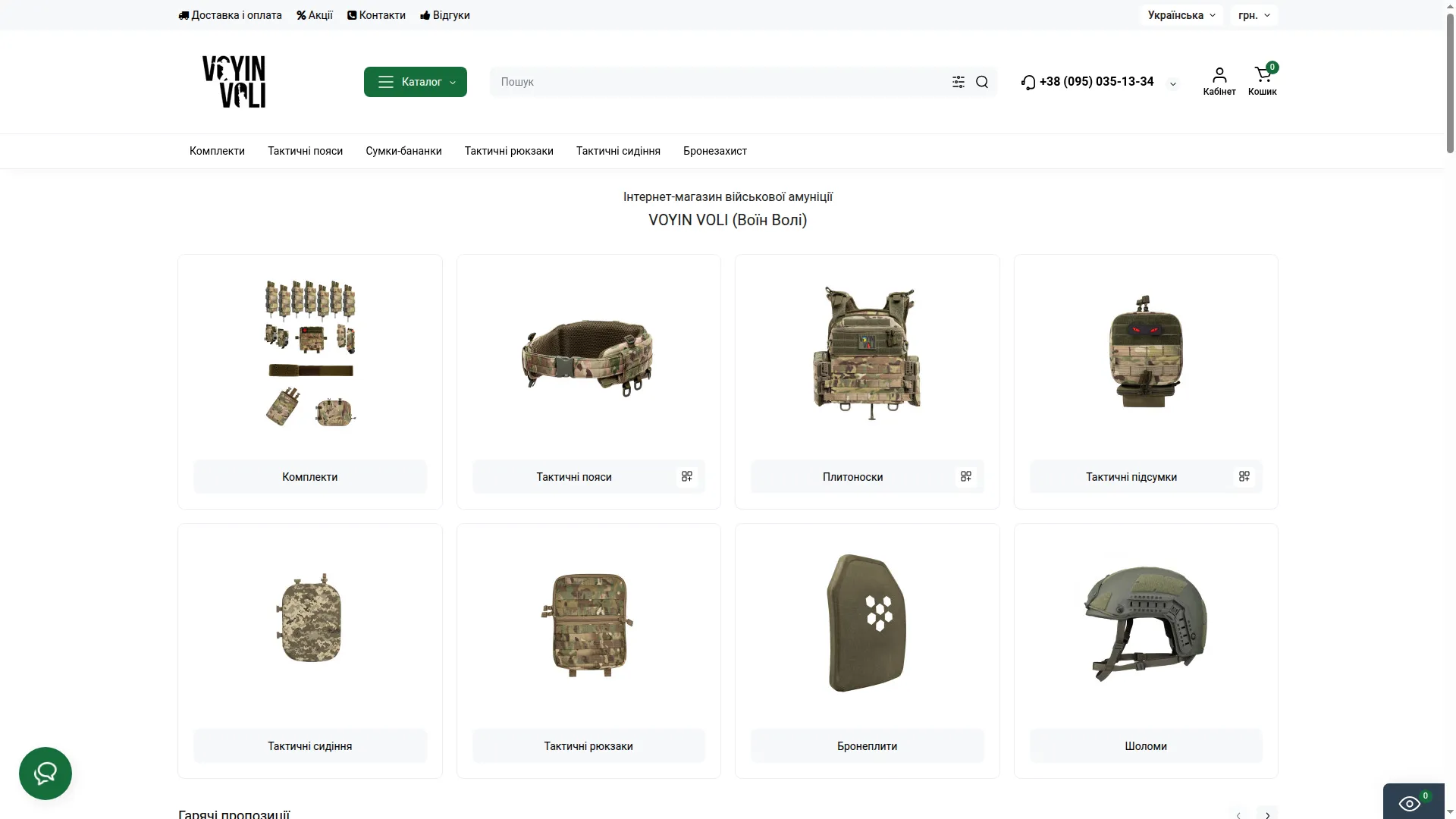The height and width of the screenshot is (819, 1456).
Task: Call the +38 (095) 035-13-34 number
Action: point(1097,81)
